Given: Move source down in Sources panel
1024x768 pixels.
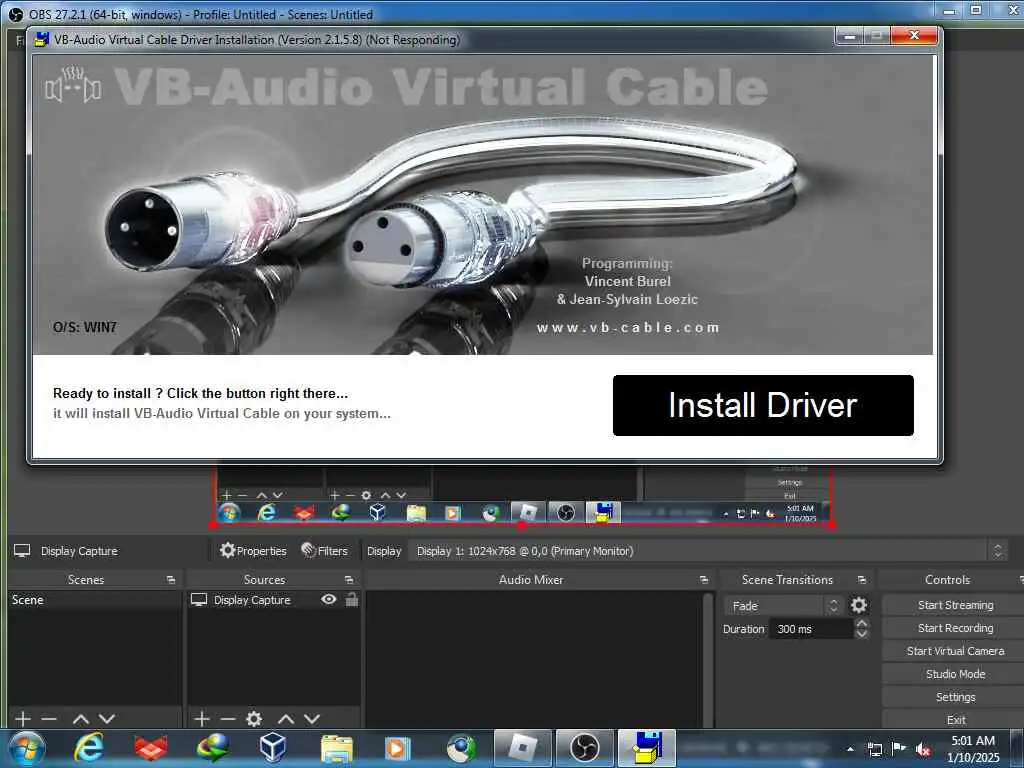Looking at the screenshot, I should (312, 719).
